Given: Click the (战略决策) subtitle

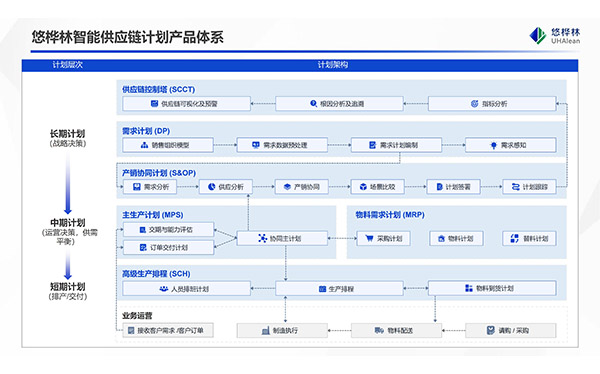Looking at the screenshot, I should [68, 144].
